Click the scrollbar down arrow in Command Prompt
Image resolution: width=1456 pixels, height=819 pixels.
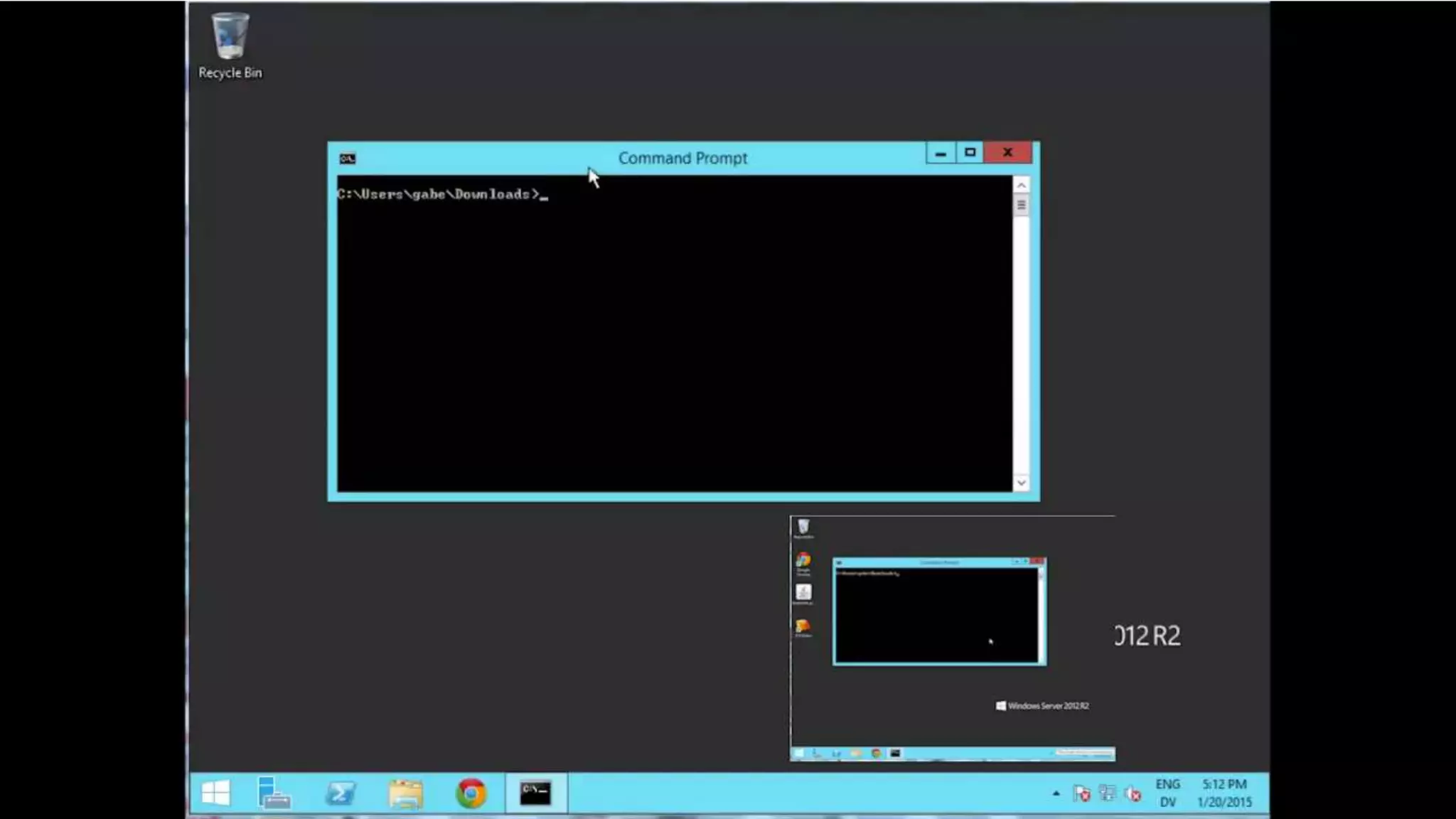(1021, 483)
